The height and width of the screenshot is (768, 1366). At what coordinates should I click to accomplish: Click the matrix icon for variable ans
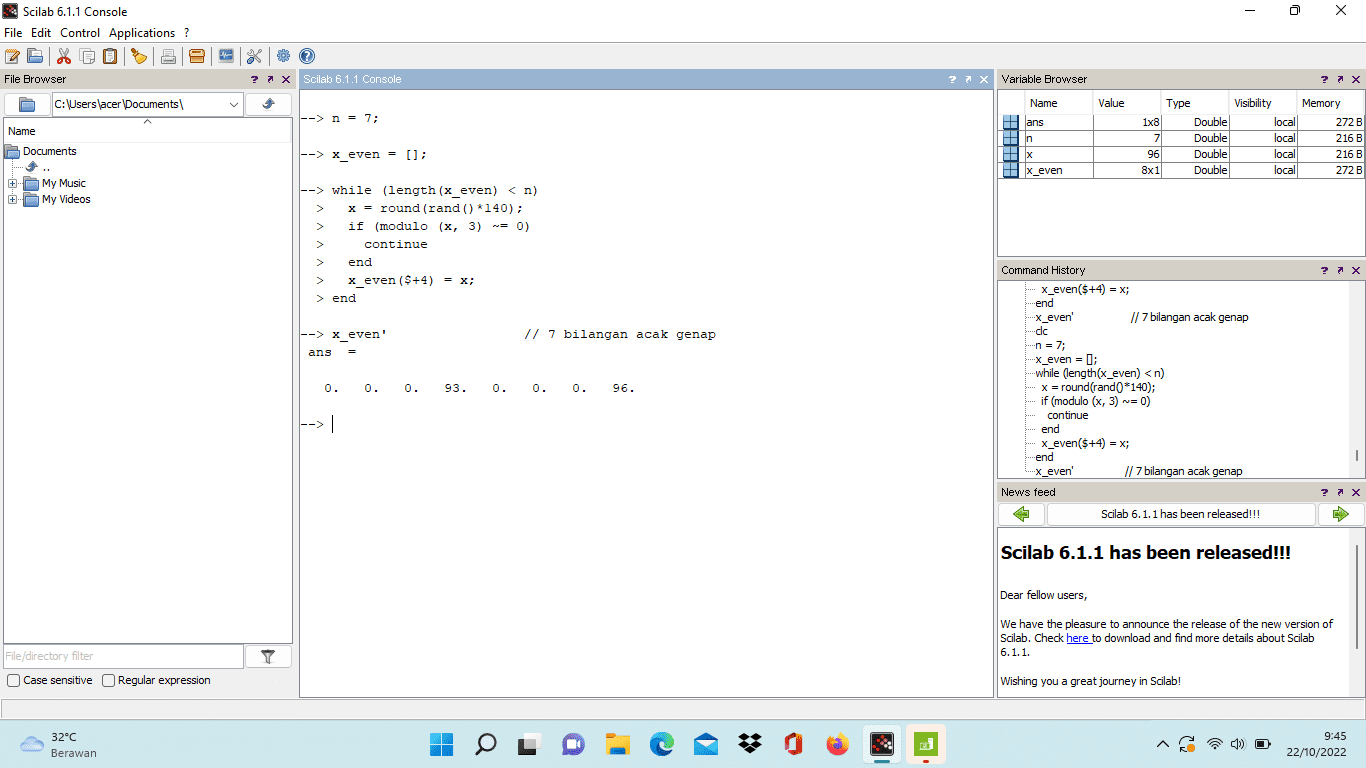point(1011,122)
